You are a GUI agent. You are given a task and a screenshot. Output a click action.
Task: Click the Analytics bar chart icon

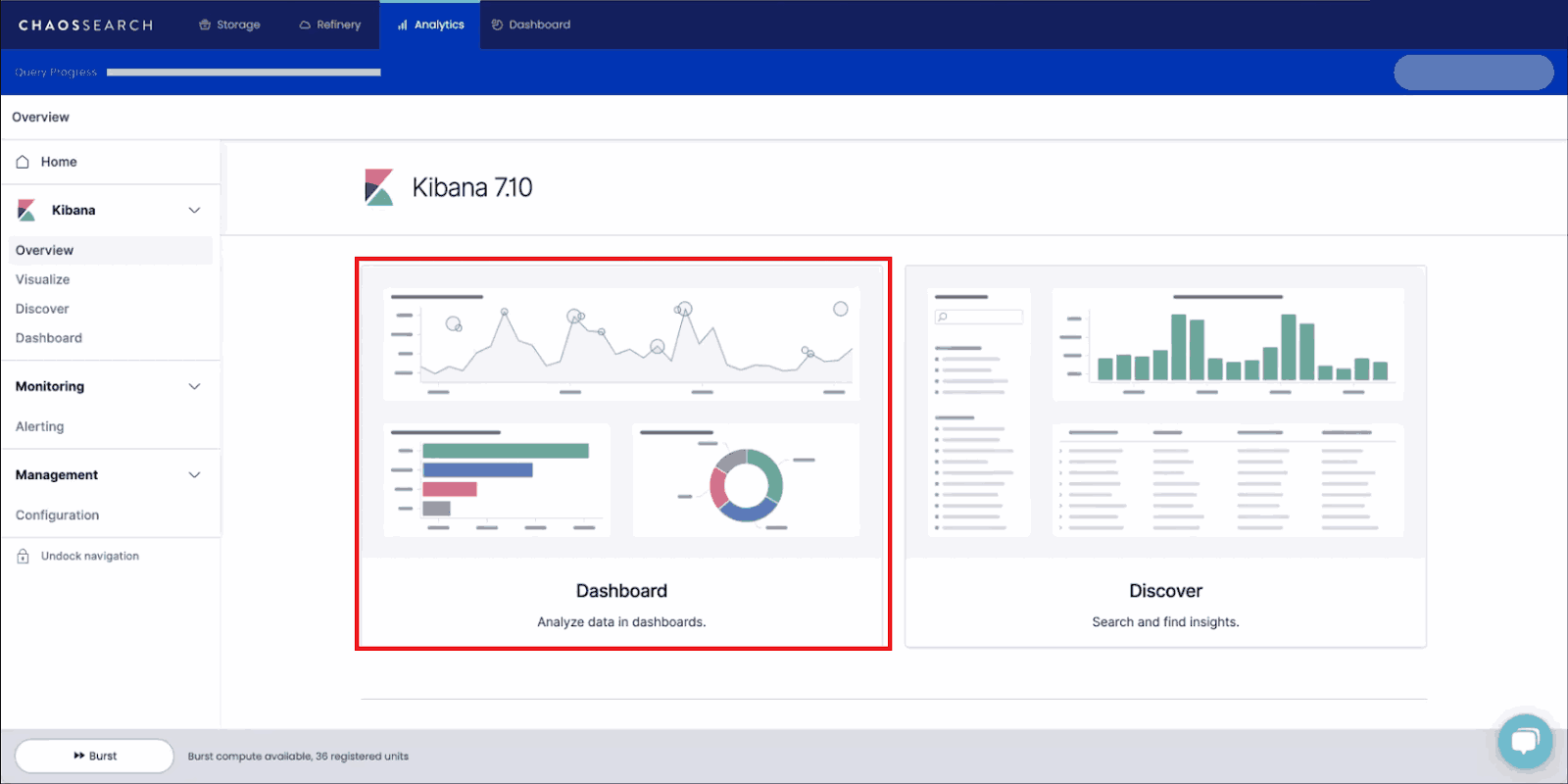[x=403, y=25]
